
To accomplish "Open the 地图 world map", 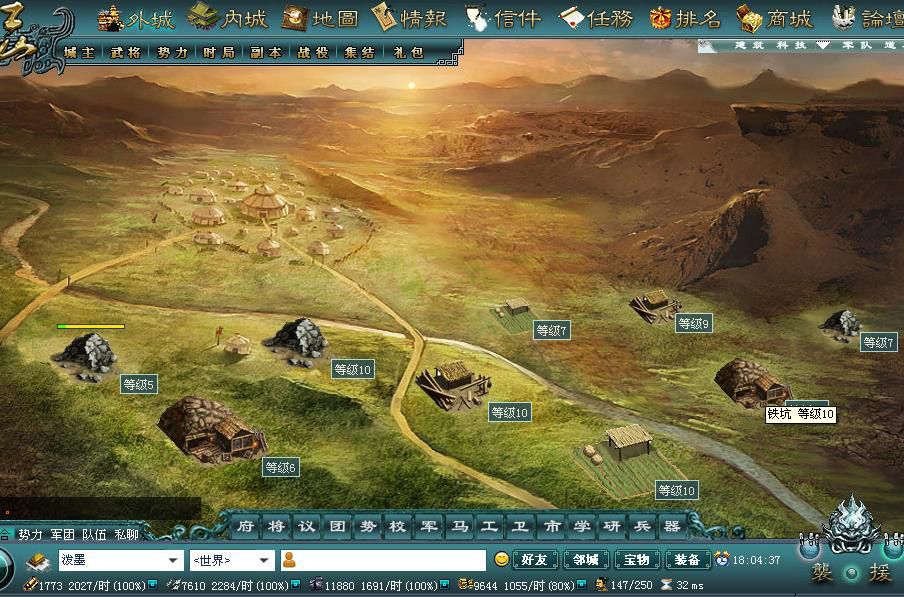I will click(x=320, y=18).
